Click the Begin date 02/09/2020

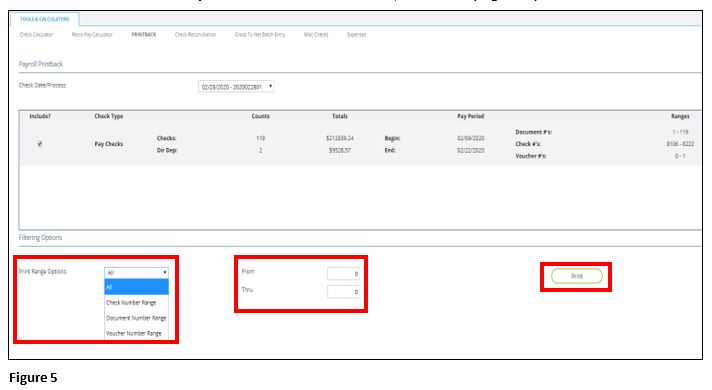470,138
